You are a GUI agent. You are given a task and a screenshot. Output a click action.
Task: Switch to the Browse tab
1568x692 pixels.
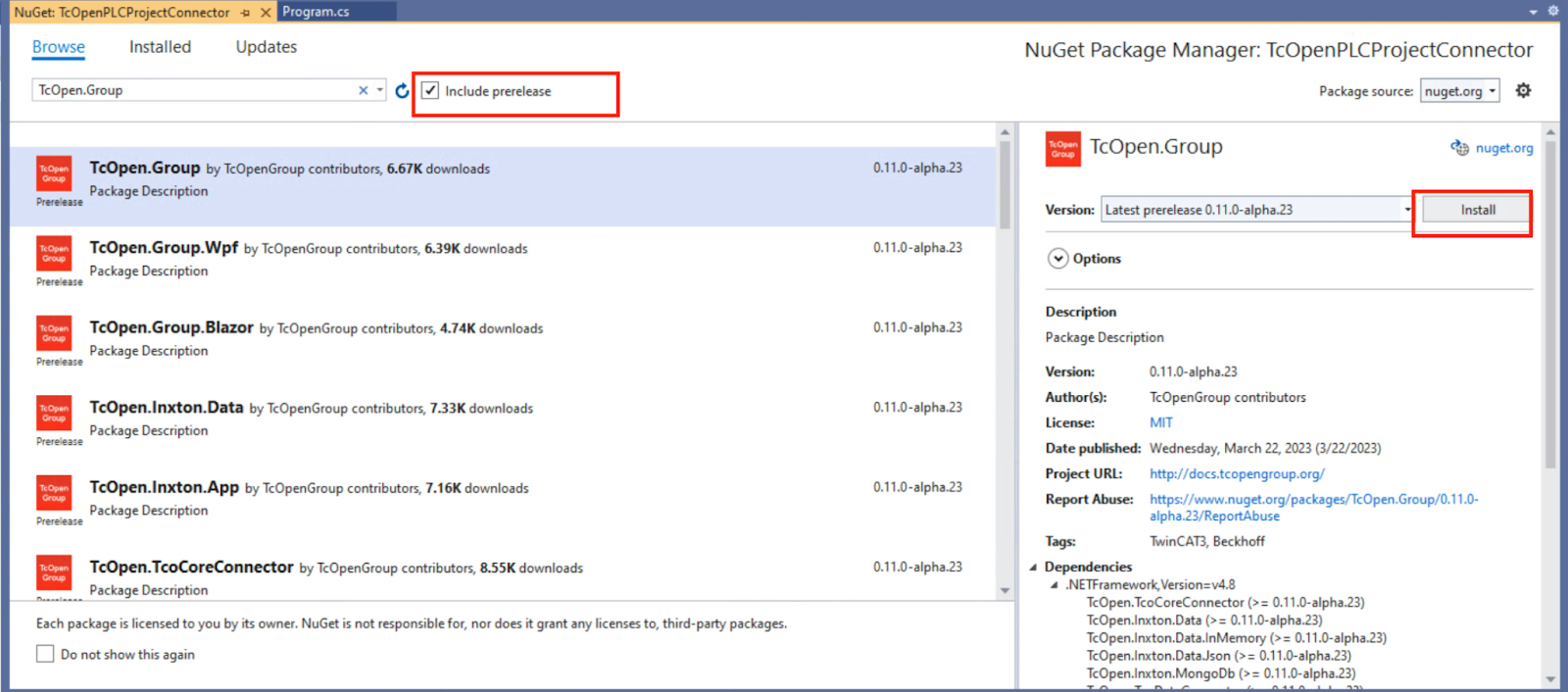(x=59, y=47)
